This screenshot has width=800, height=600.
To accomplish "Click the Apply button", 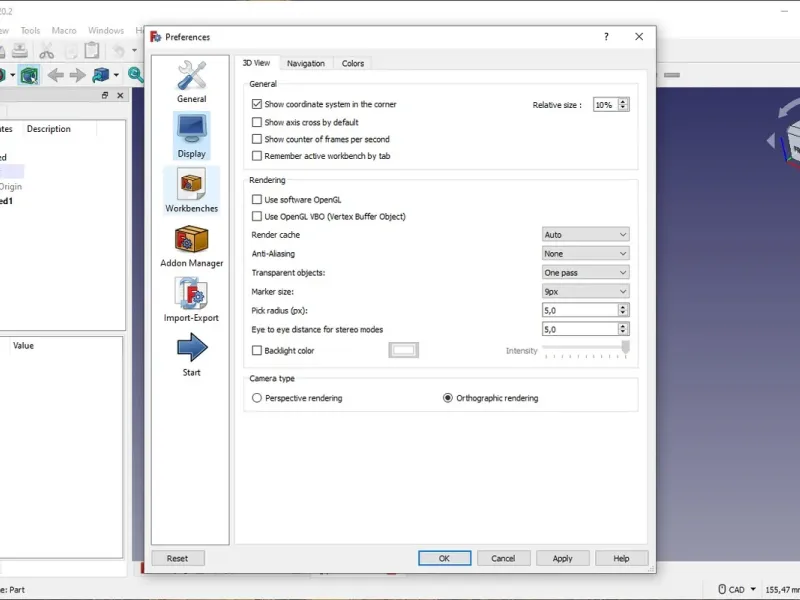I will (562, 558).
